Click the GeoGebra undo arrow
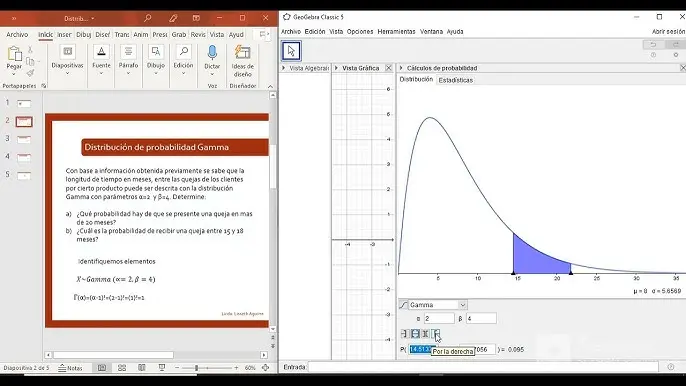The image size is (686, 386). (x=653, y=45)
